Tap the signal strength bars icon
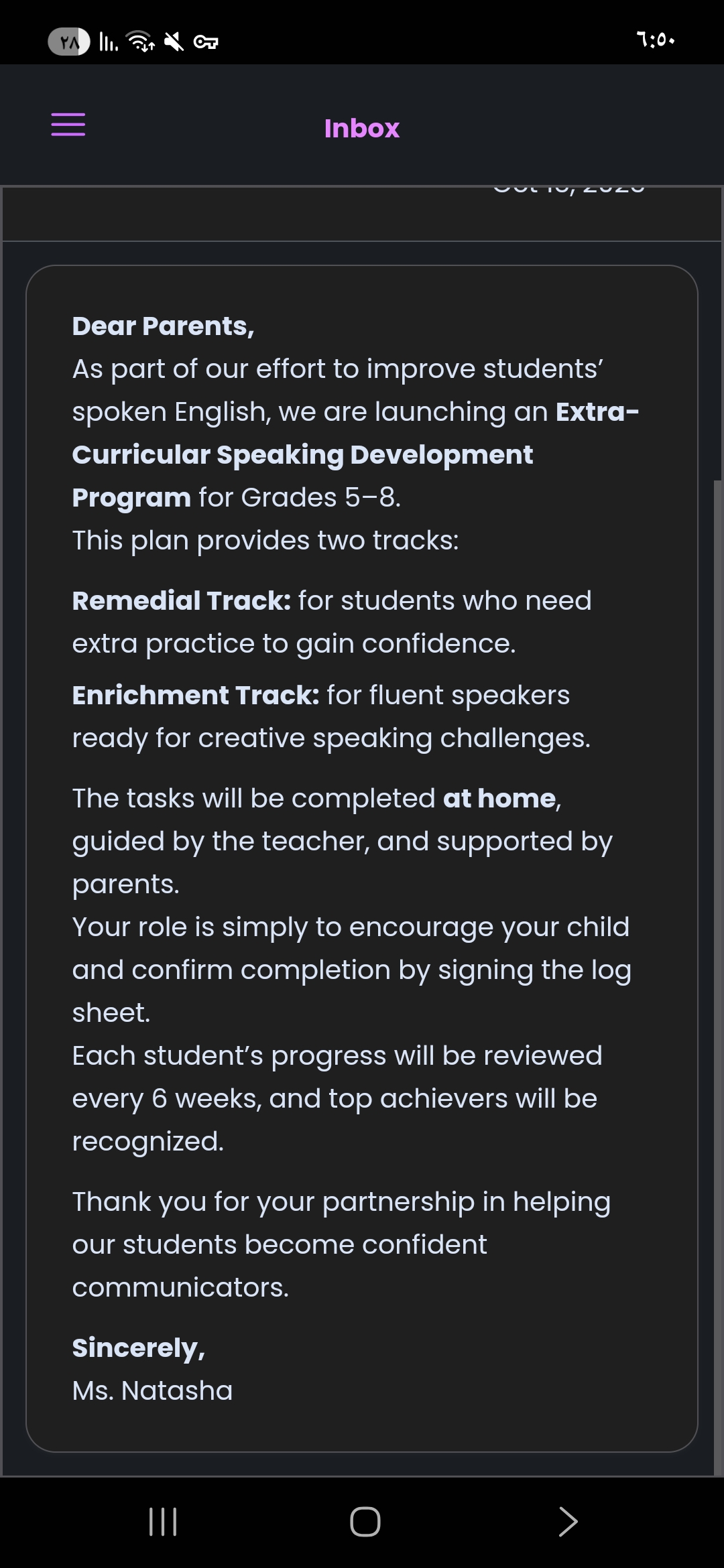The width and height of the screenshot is (724, 1568). 108,42
